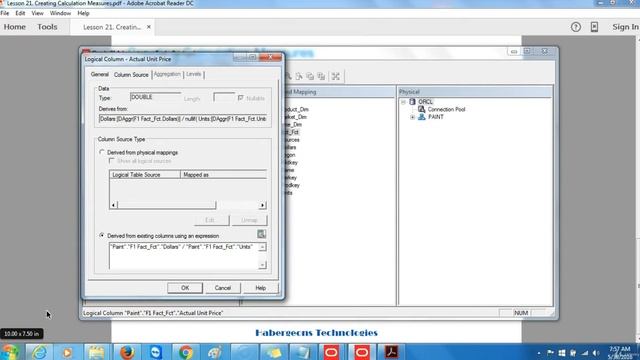Click the expression box scroll down arrow
This screenshot has height=360, width=640.
coord(262,265)
